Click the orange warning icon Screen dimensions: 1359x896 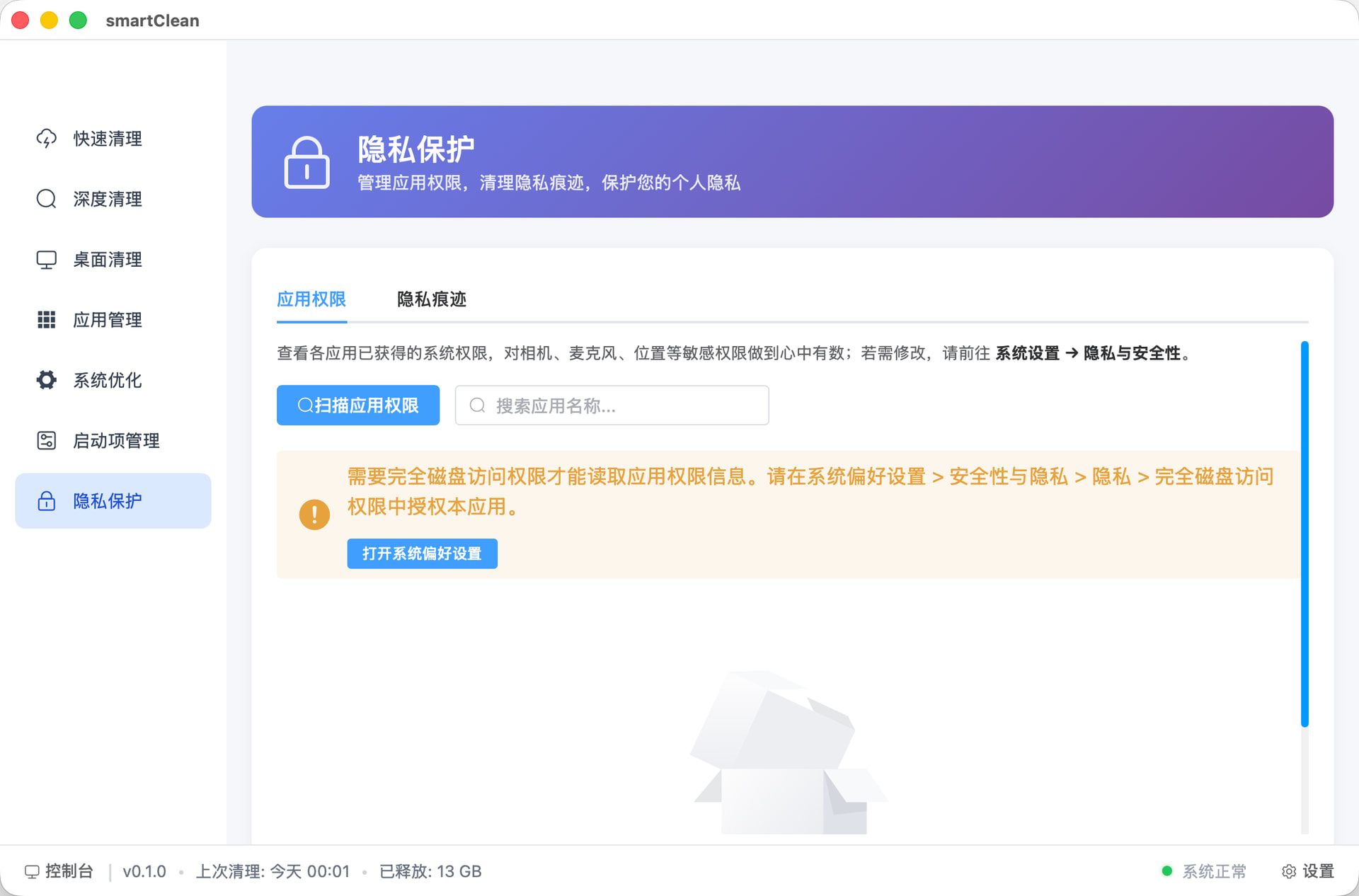click(x=314, y=514)
